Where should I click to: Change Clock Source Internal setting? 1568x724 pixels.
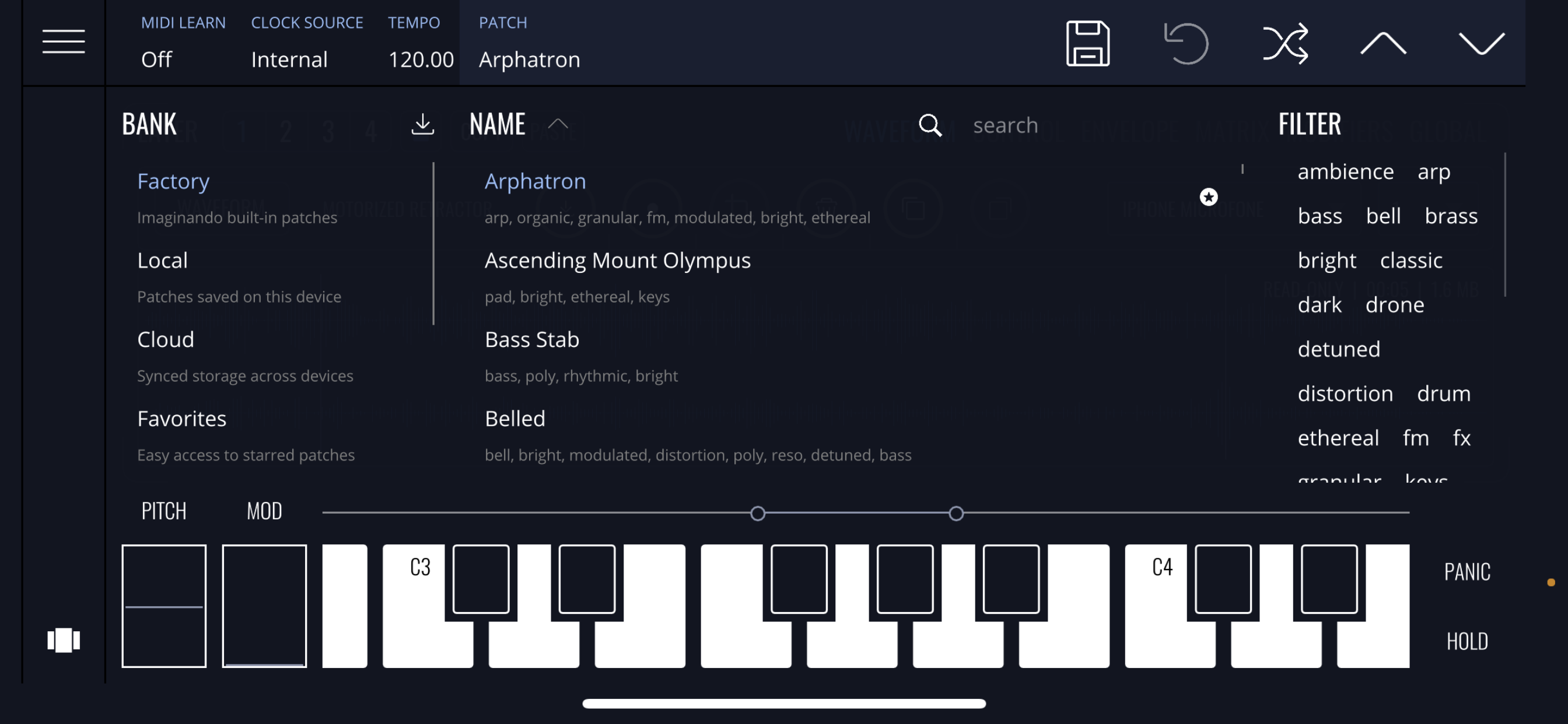(x=307, y=42)
